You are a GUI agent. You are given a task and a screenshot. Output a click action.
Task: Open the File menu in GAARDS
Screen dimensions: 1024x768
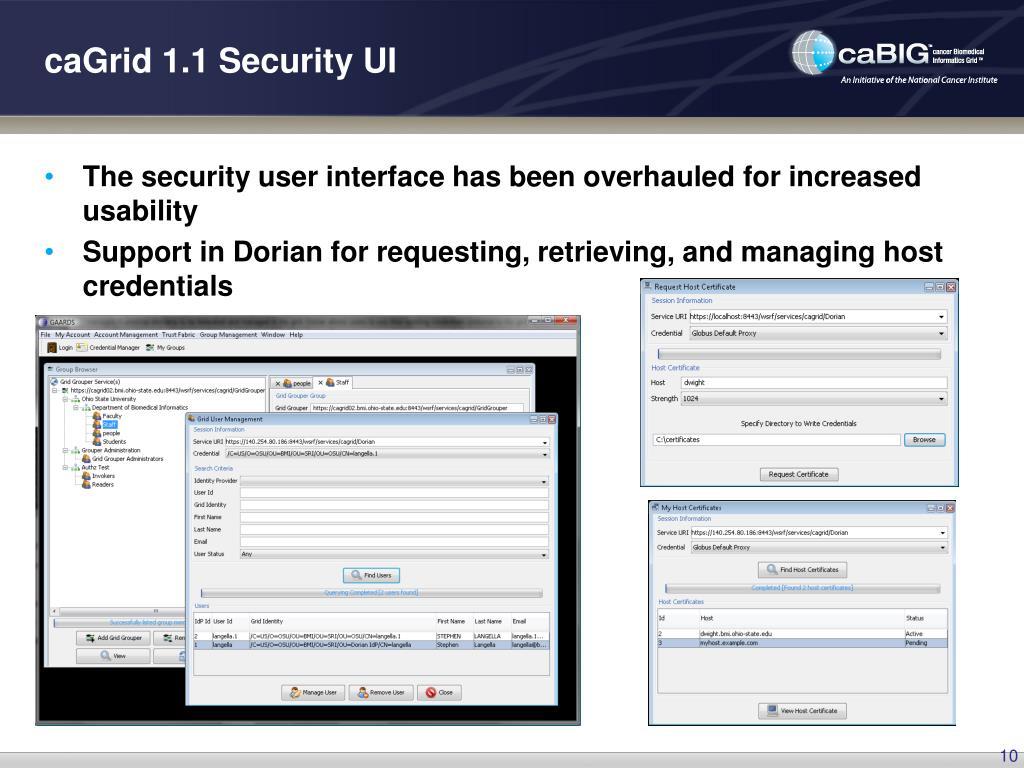click(x=45, y=334)
